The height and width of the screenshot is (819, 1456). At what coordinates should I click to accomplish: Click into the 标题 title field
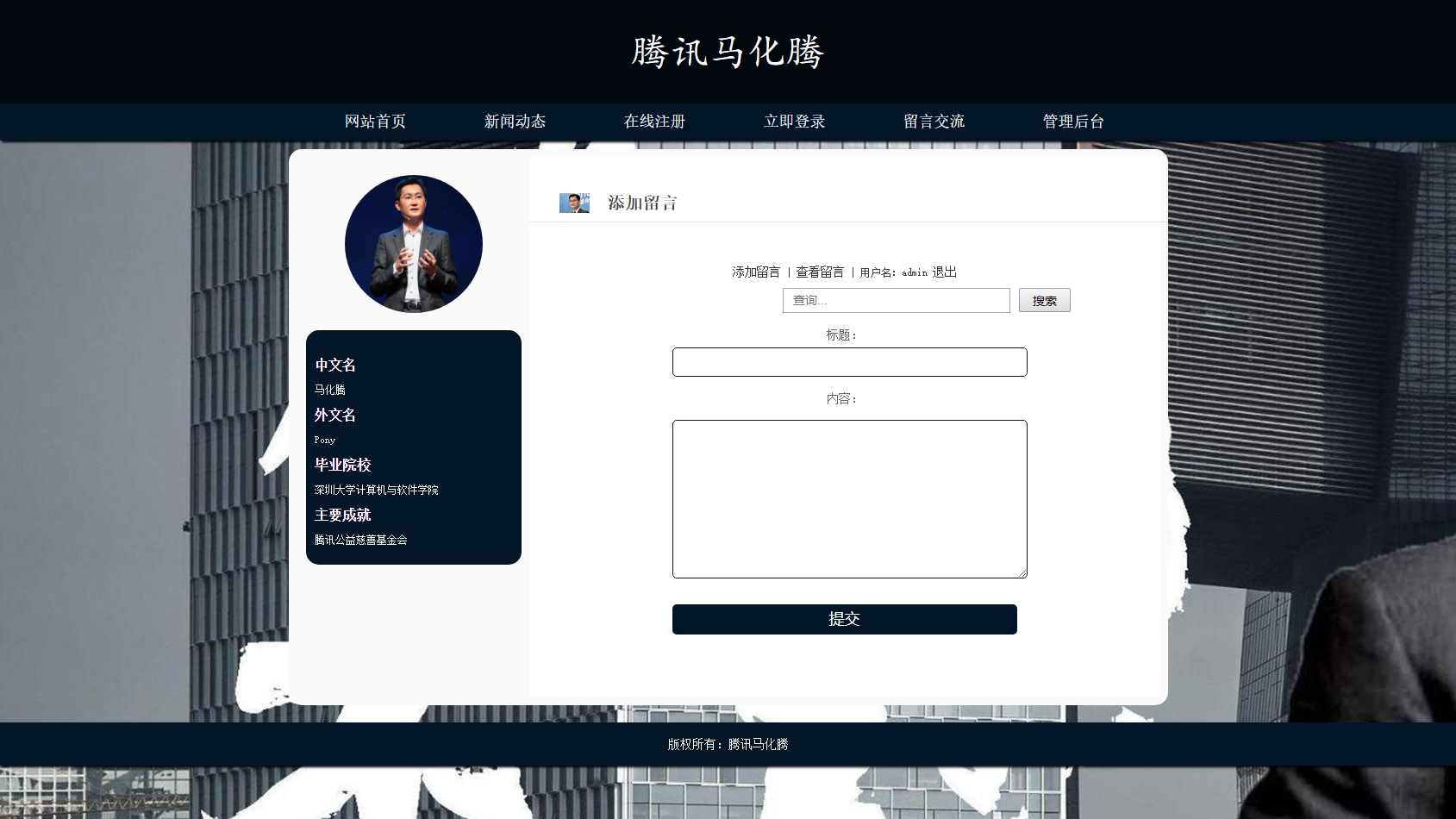(849, 362)
